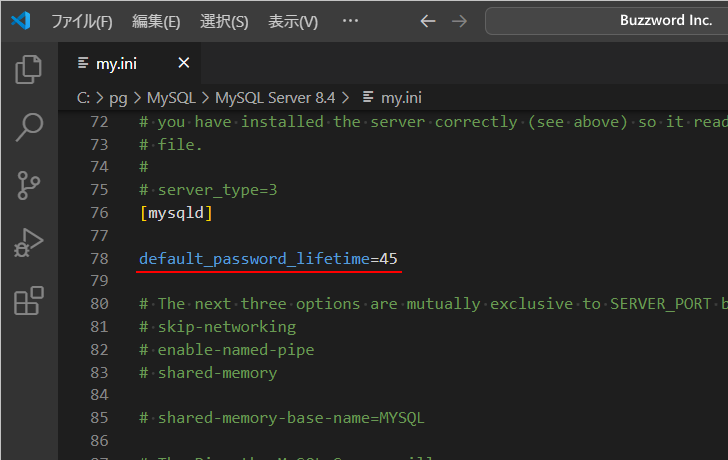728x460 pixels.
Task: Click comment '# enable-named-pipe'
Action: [227, 350]
